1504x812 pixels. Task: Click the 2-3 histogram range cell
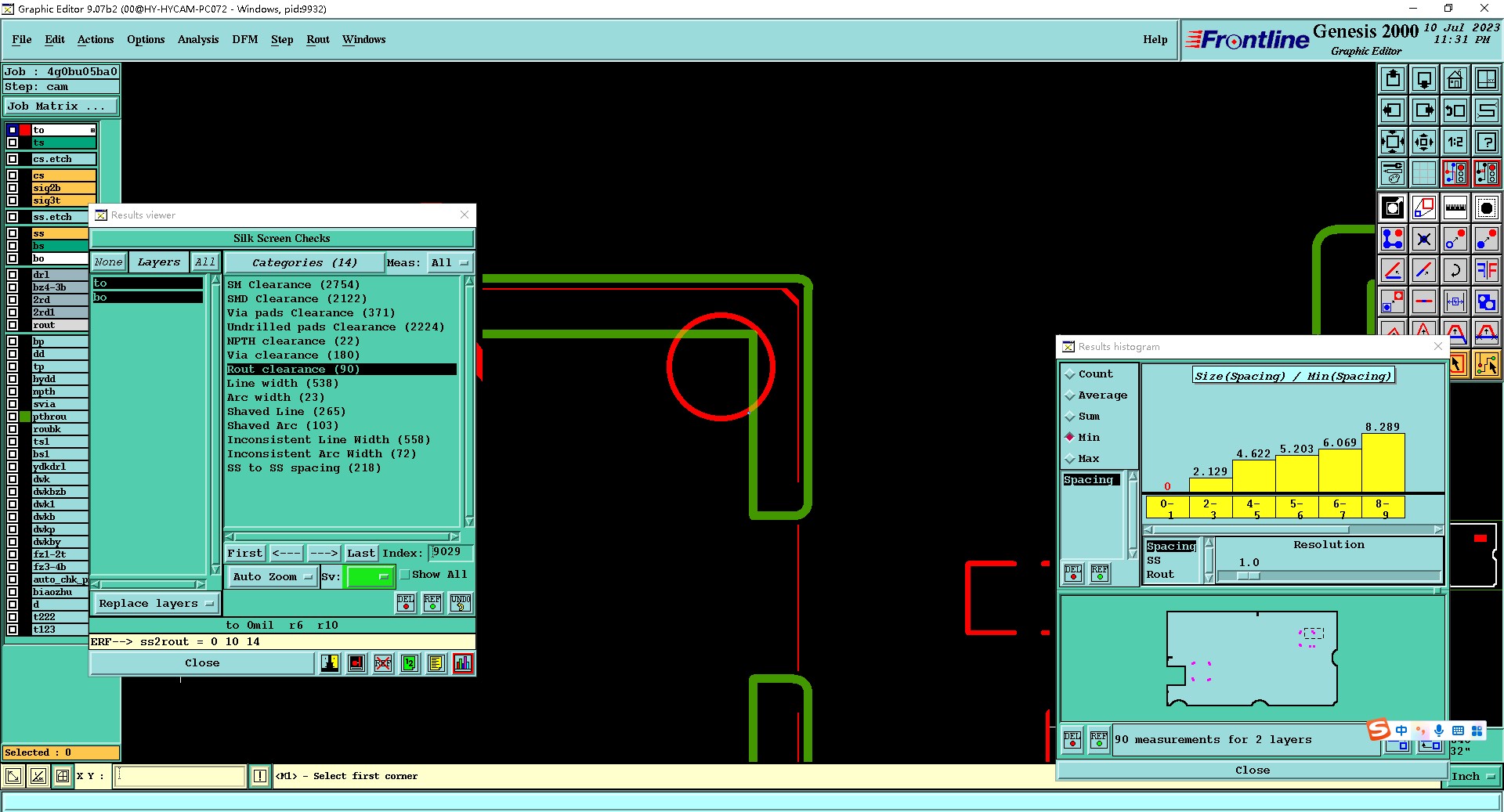click(x=1210, y=507)
